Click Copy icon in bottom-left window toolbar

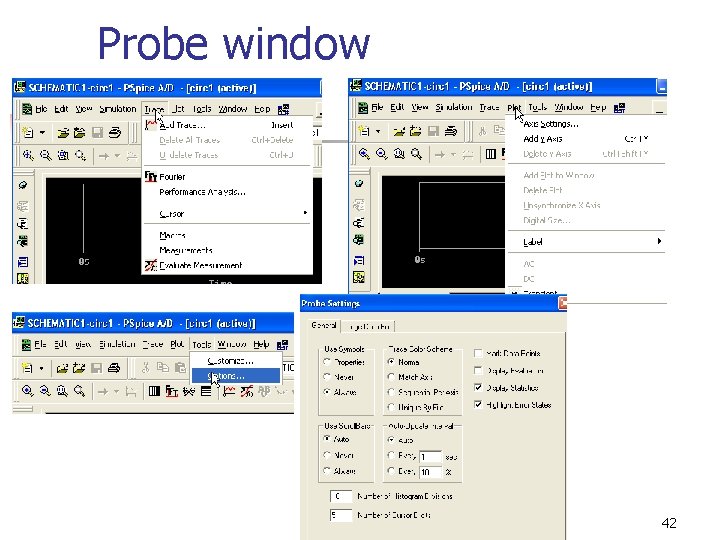163,367
